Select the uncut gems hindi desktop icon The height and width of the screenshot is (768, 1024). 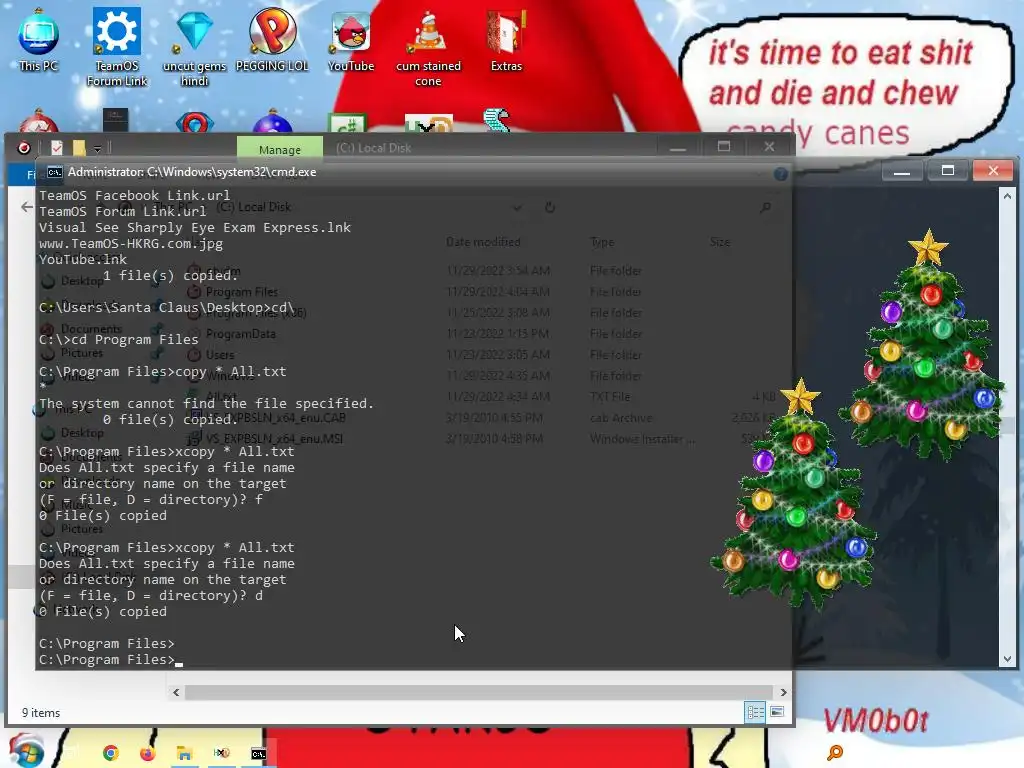(195, 46)
